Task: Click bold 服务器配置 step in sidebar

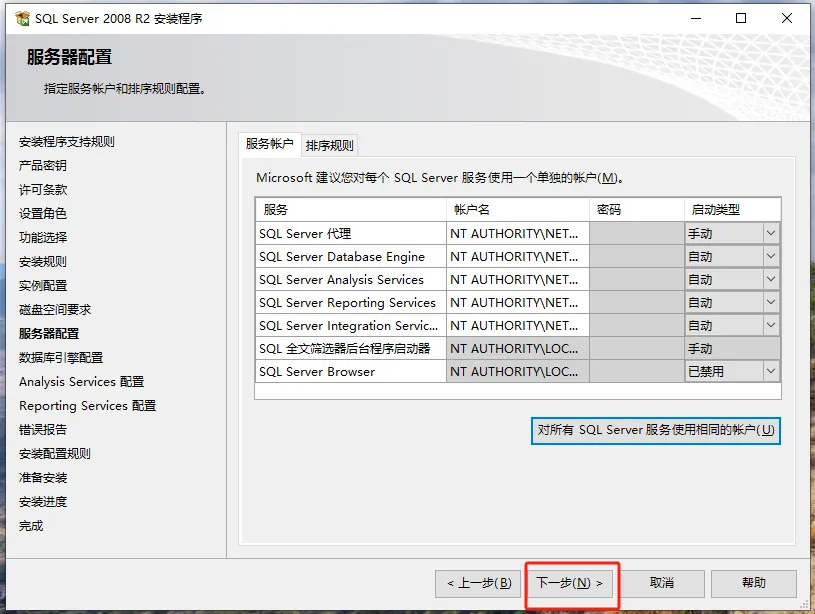Action: 49,333
